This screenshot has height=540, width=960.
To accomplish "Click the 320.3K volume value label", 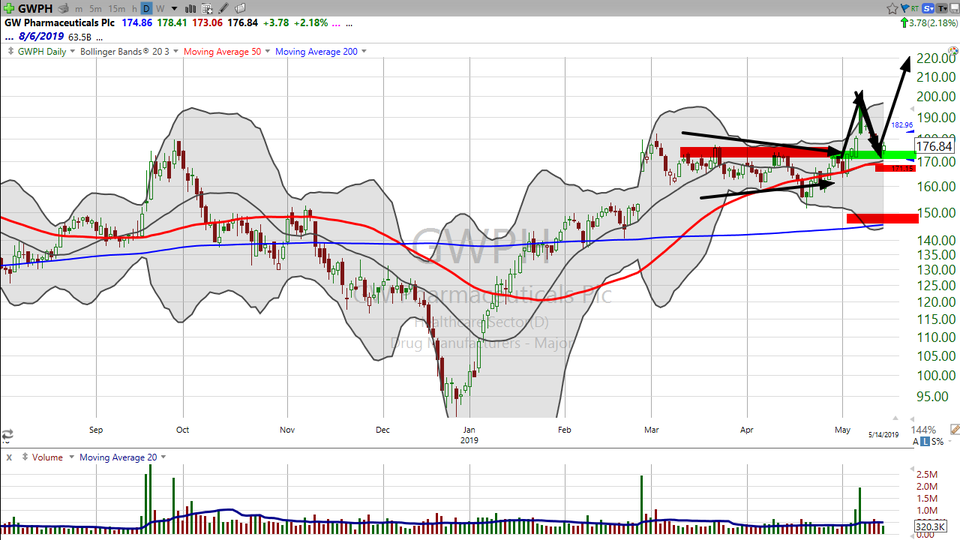I will pyautogui.click(x=931, y=527).
